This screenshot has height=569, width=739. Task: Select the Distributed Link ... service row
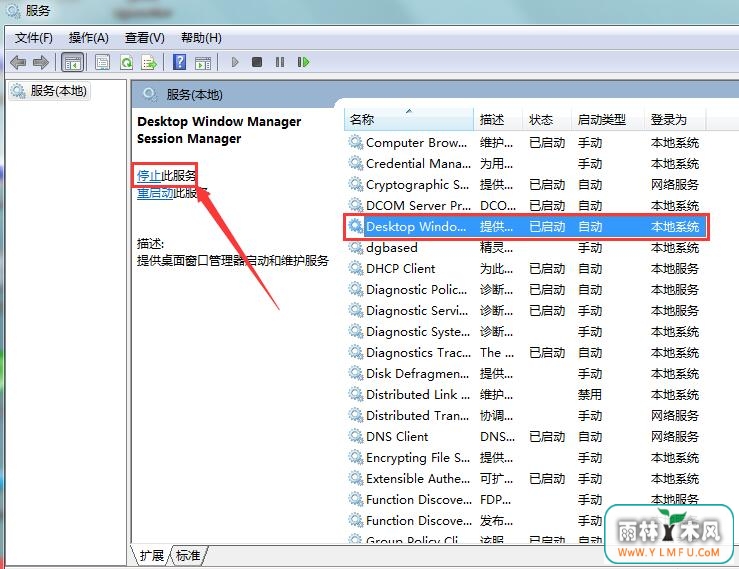[526, 395]
